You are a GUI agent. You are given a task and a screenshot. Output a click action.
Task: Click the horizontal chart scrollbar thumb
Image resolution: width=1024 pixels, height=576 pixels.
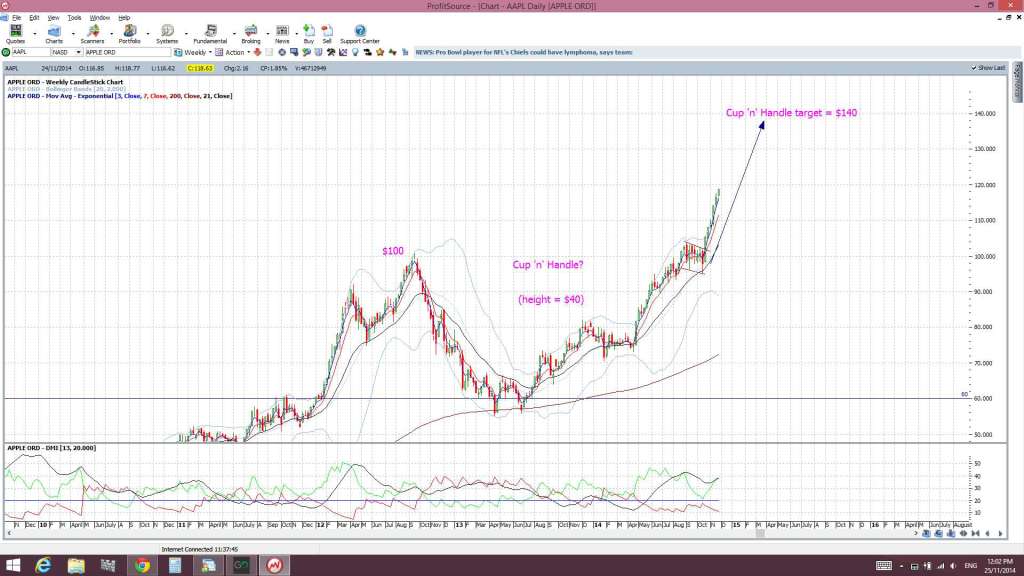[760, 534]
